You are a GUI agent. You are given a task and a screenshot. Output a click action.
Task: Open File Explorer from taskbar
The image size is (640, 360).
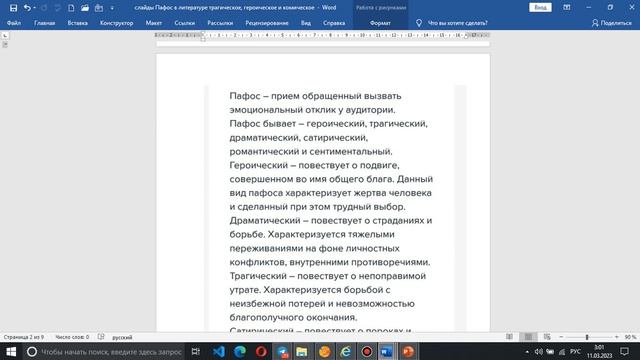(x=302, y=351)
